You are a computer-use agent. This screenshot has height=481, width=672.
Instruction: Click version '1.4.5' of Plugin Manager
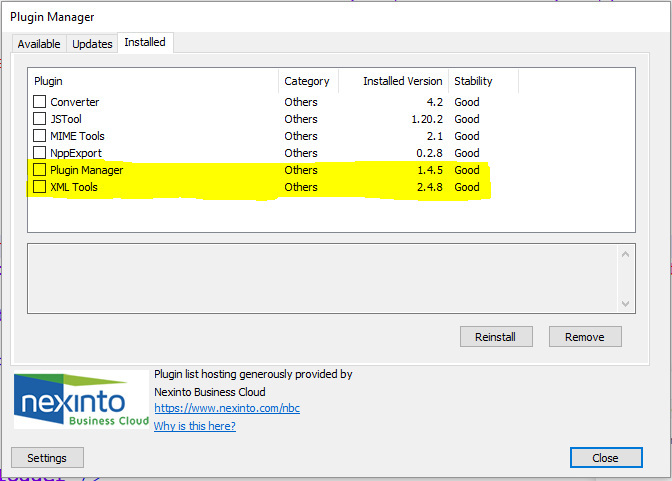click(430, 170)
